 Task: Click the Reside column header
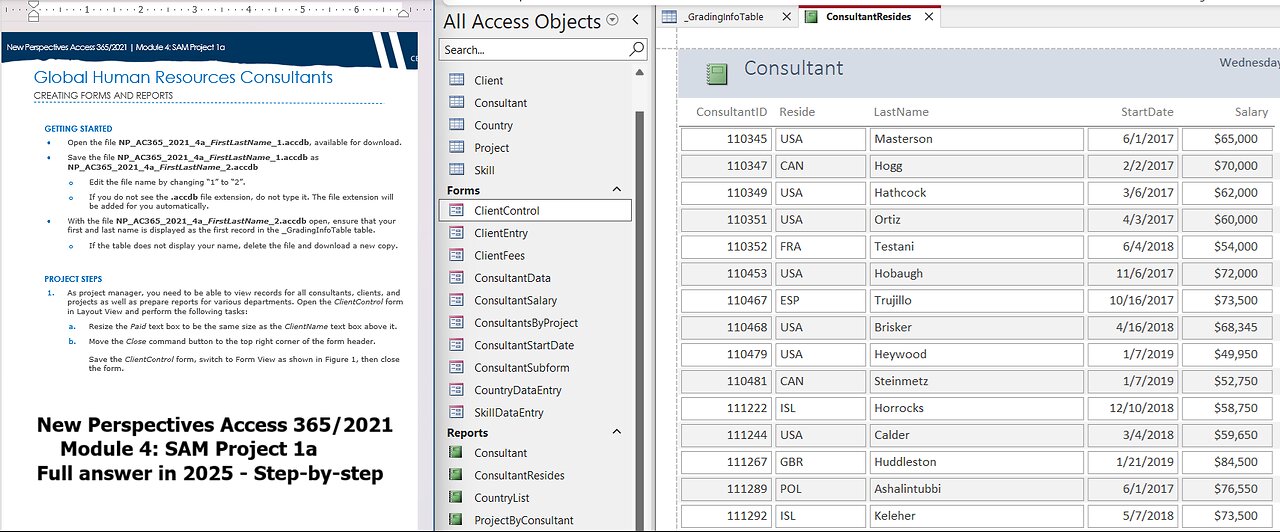point(797,112)
